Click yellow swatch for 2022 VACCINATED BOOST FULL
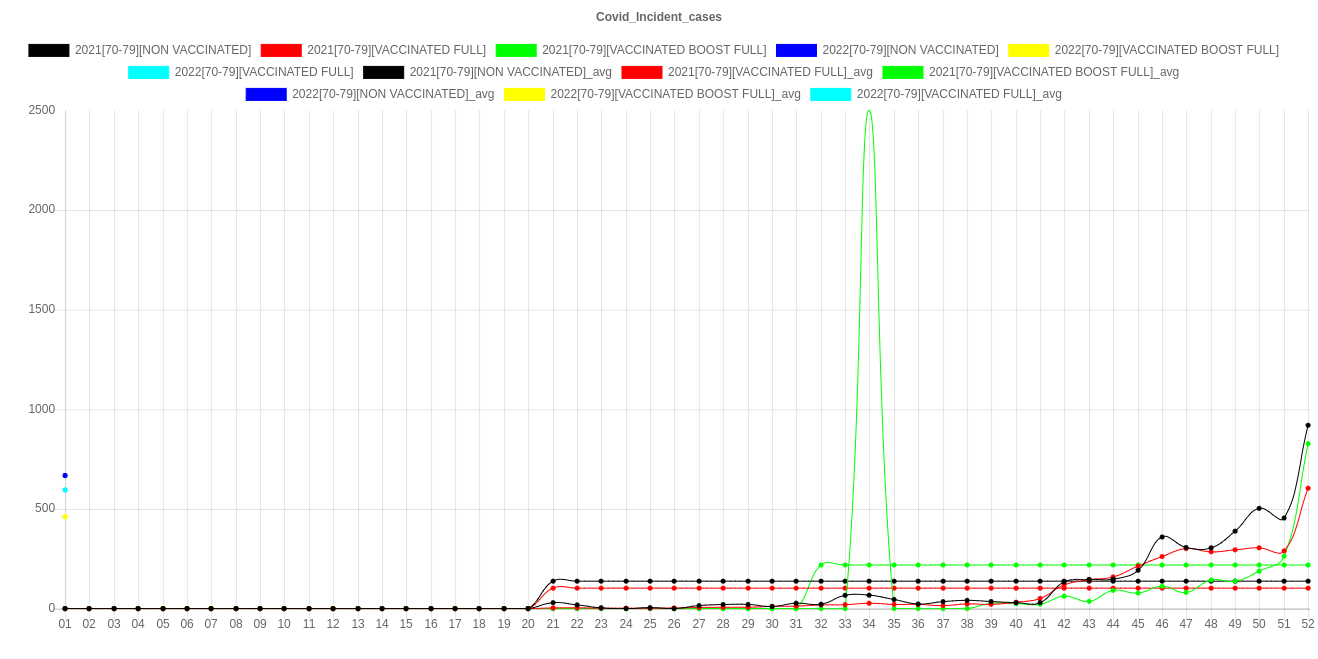 click(1028, 50)
